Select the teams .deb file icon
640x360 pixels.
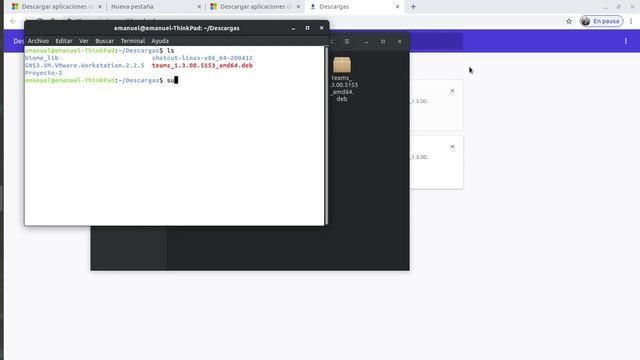[342, 65]
